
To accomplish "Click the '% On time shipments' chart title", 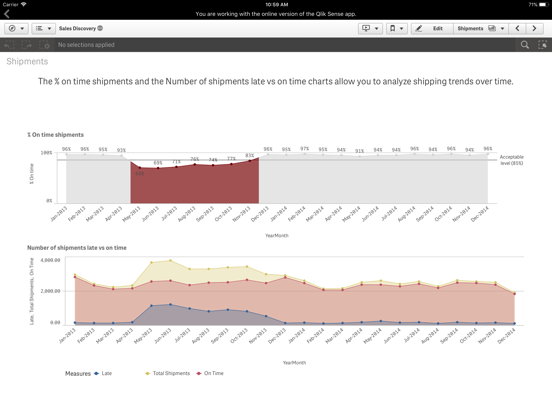I will 55,135.
